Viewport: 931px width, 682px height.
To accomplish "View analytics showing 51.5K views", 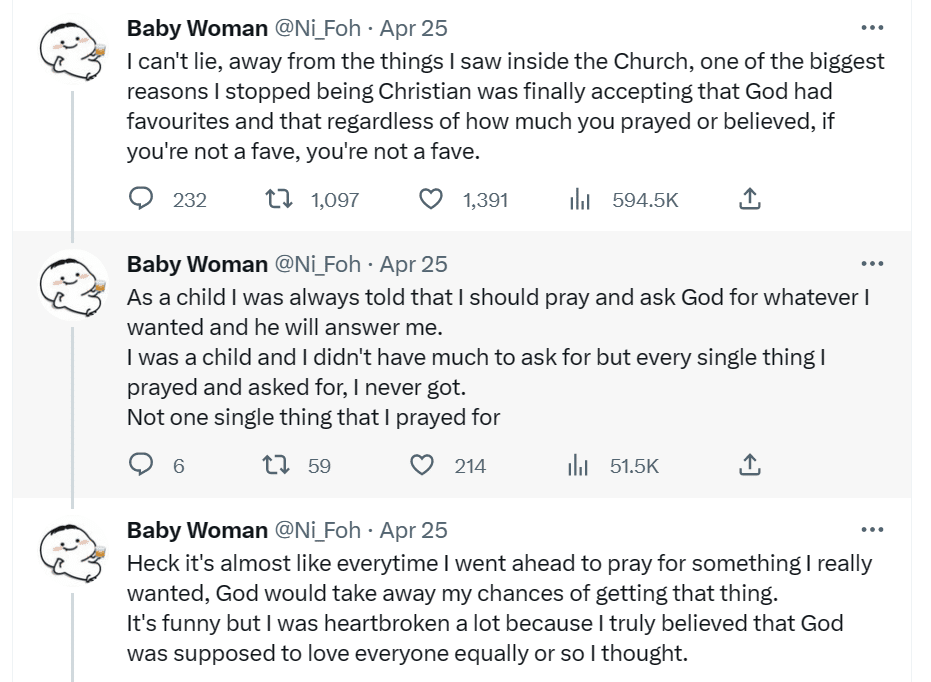I will [x=577, y=465].
